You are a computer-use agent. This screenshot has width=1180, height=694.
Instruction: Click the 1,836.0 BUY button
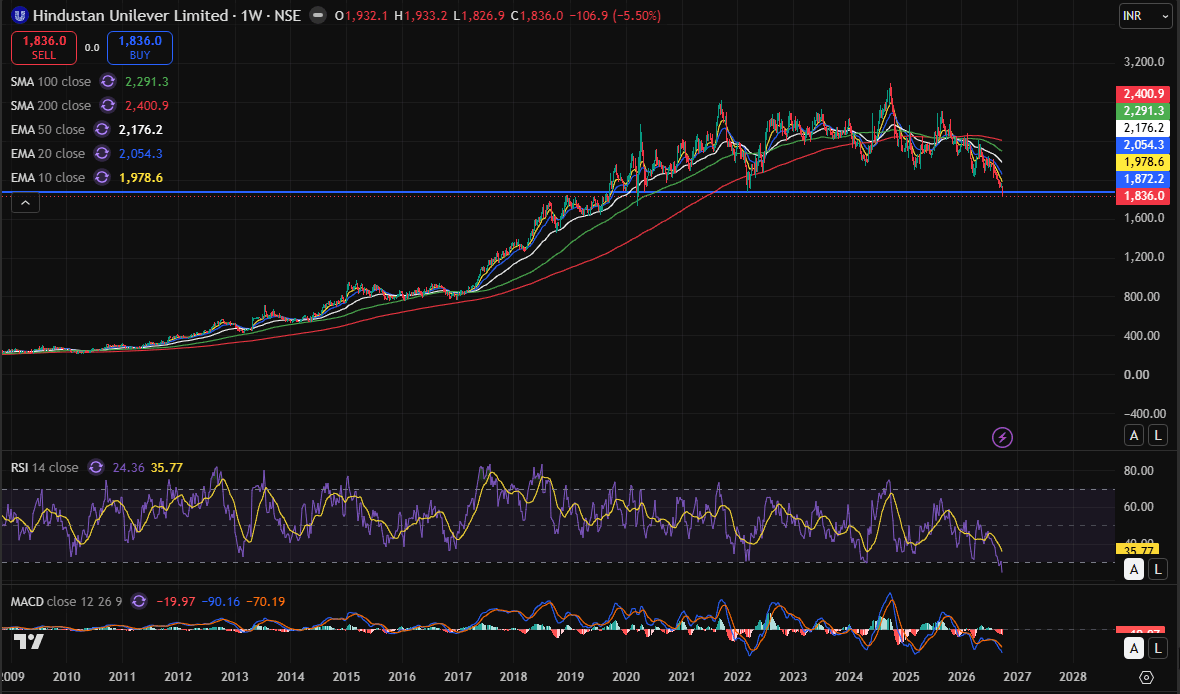(x=140, y=47)
